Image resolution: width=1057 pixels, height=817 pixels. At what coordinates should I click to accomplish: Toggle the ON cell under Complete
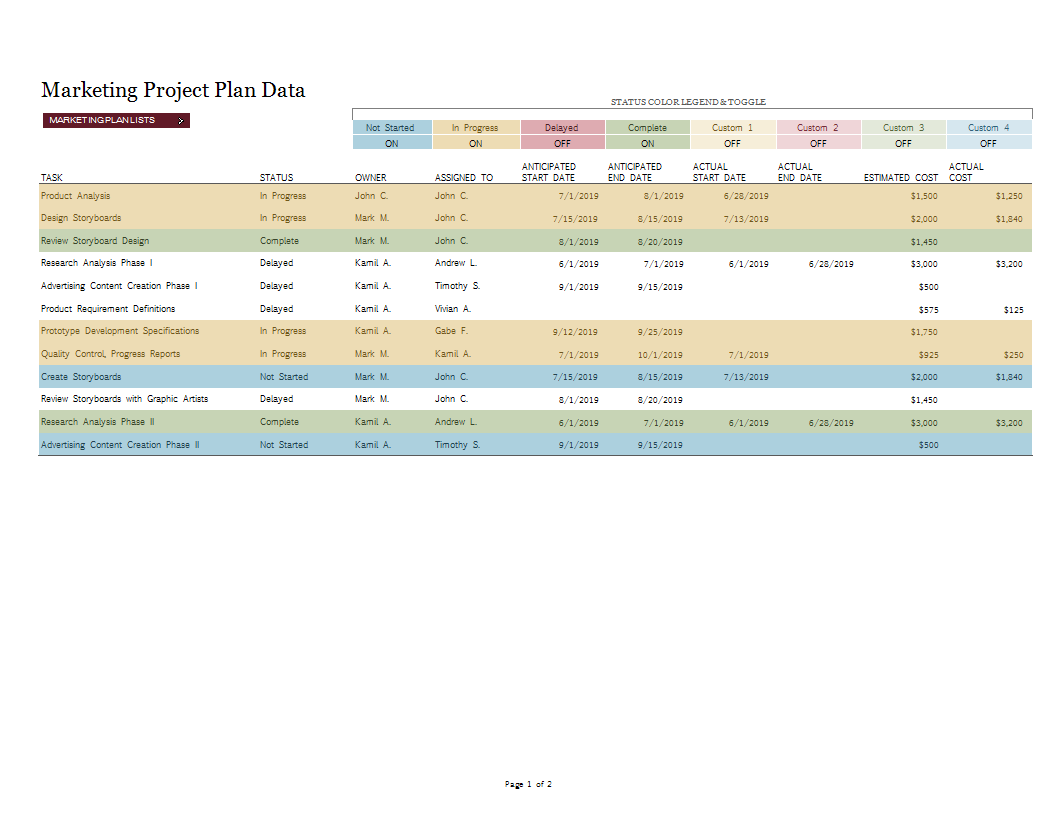(x=647, y=143)
